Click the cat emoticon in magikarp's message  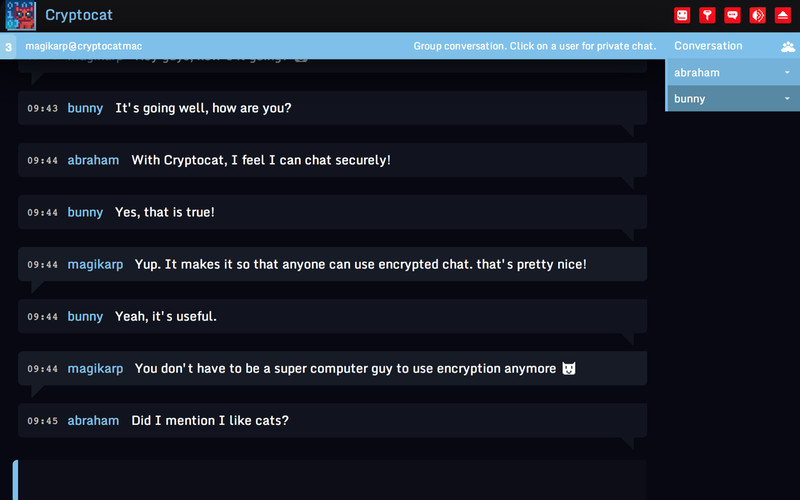coord(568,368)
